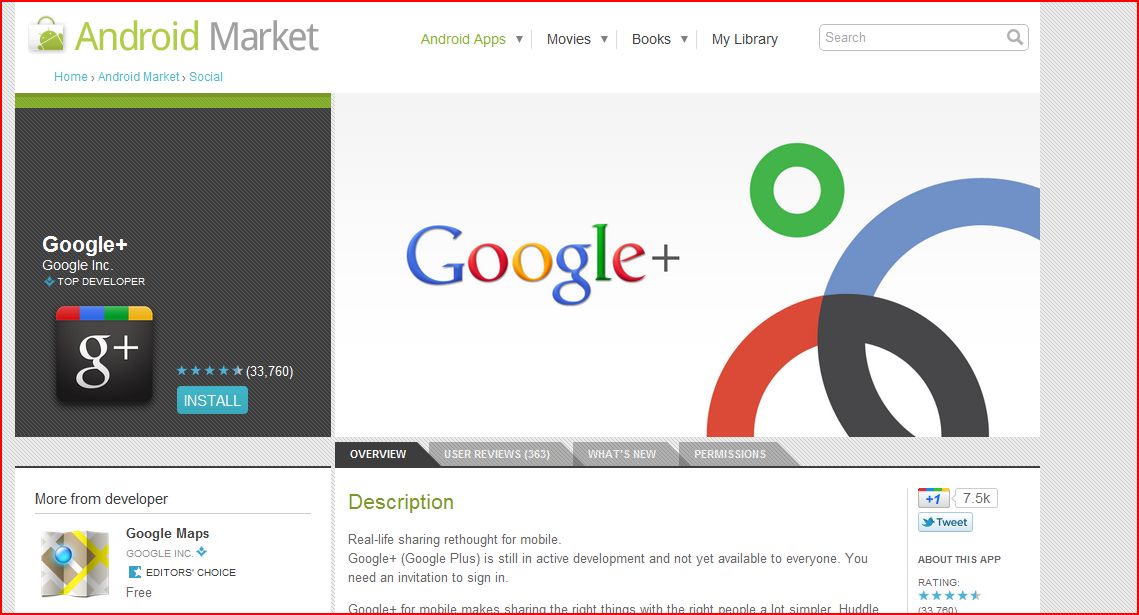Screen dimensions: 1139x615
Task: Open the Android Apps menu
Action: pos(463,39)
